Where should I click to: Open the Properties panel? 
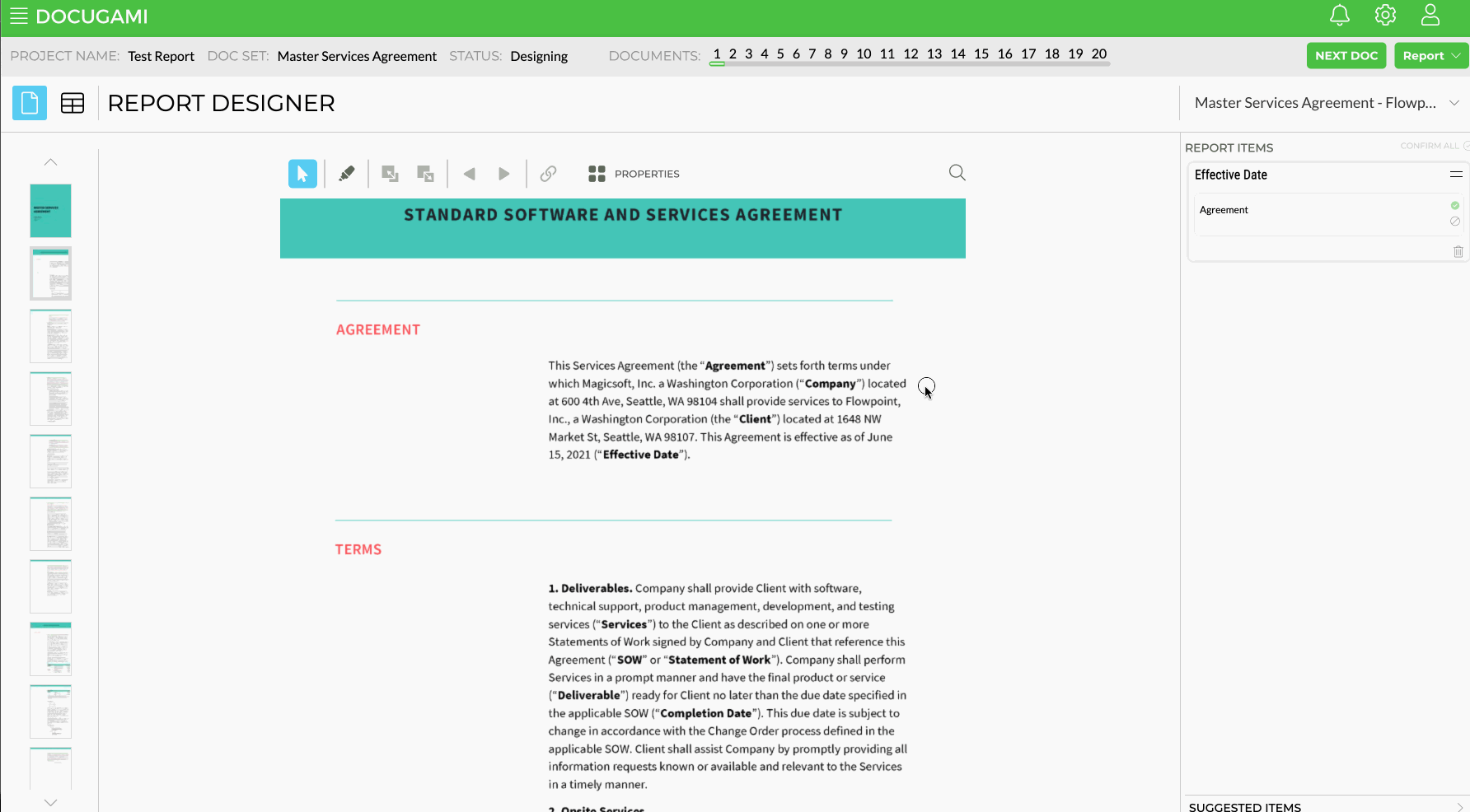coord(633,173)
